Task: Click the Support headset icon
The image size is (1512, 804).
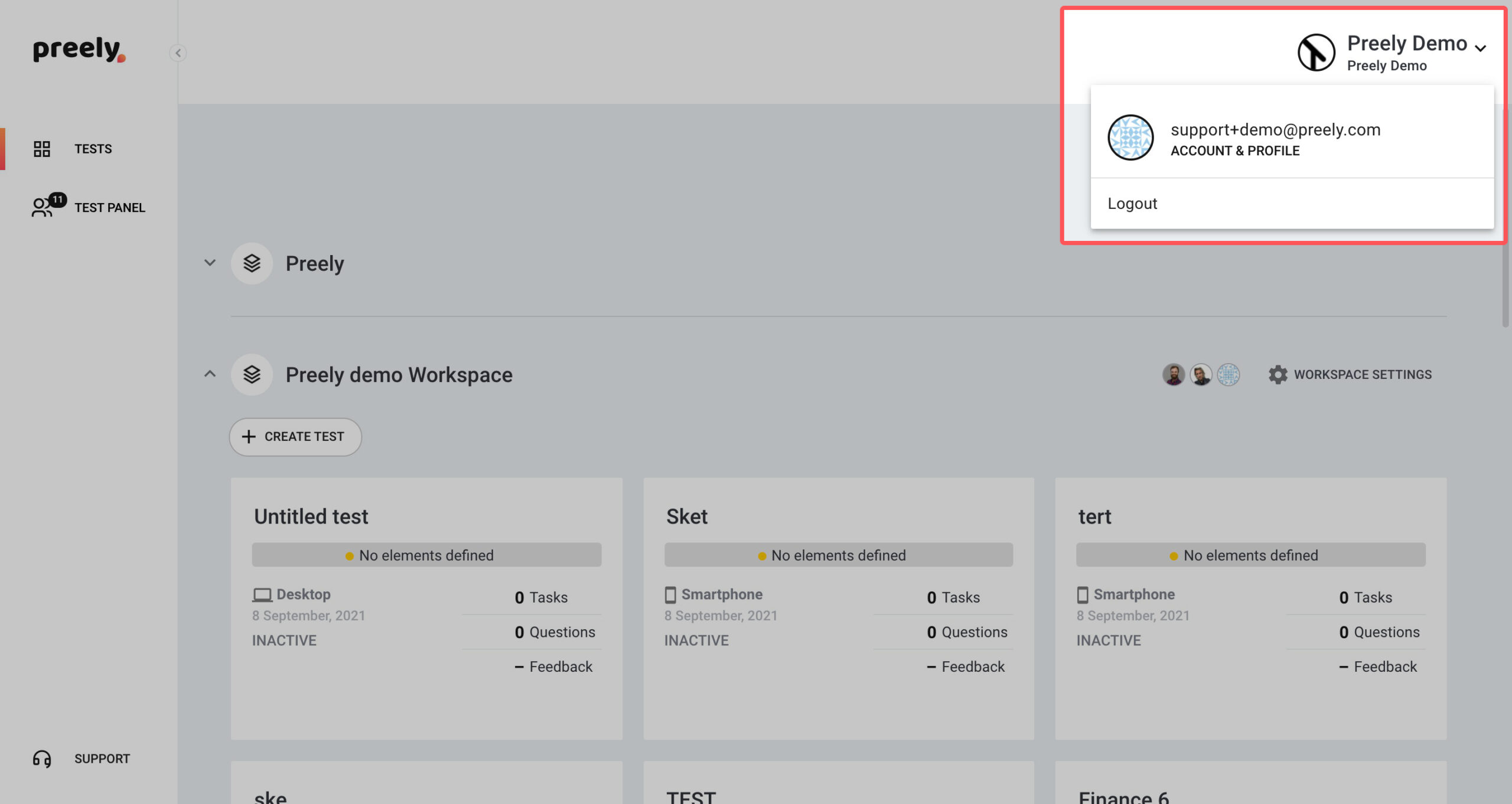Action: point(42,759)
